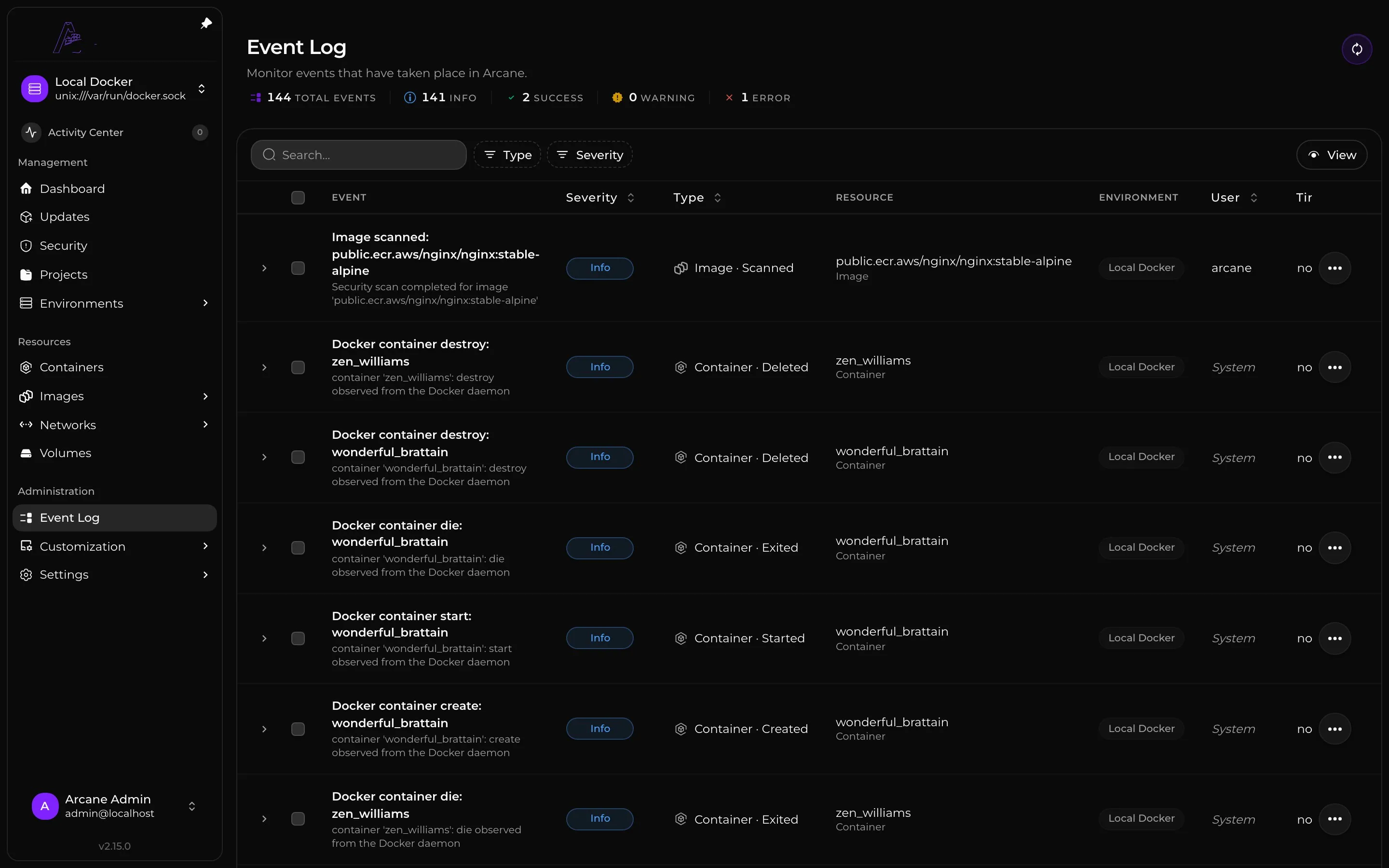This screenshot has height=868, width=1389.
Task: Expand the wonderful_brattain start event row
Action: tap(264, 638)
